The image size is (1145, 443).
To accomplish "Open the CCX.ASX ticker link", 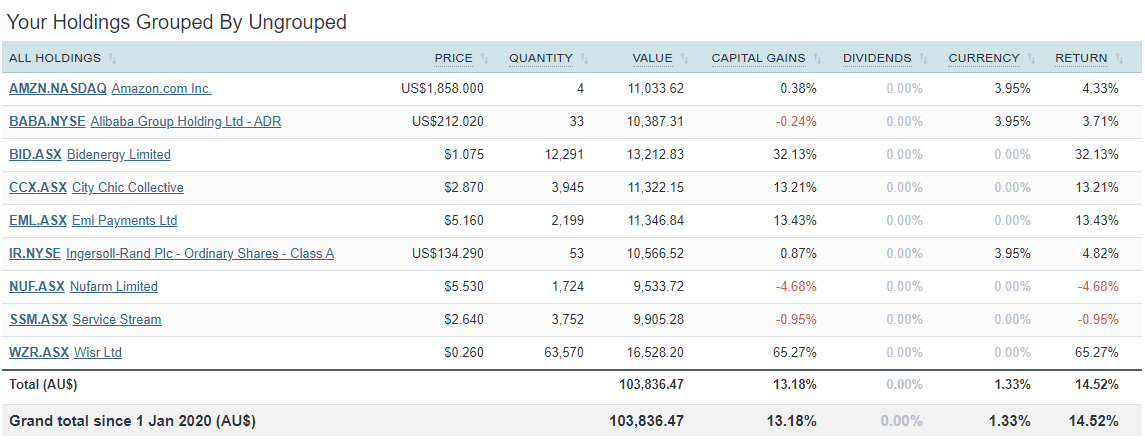I will (x=38, y=188).
